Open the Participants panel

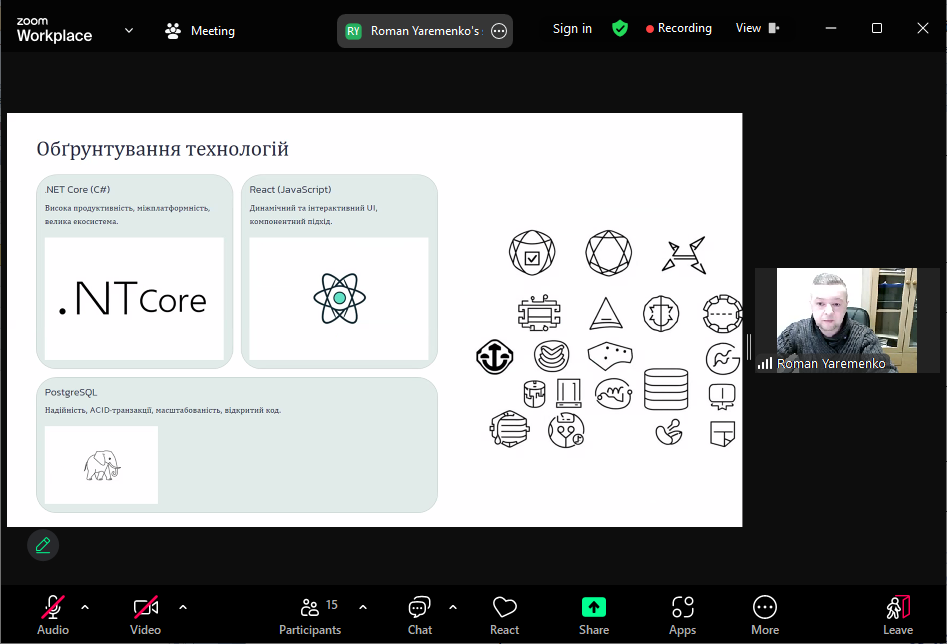pyautogui.click(x=310, y=614)
